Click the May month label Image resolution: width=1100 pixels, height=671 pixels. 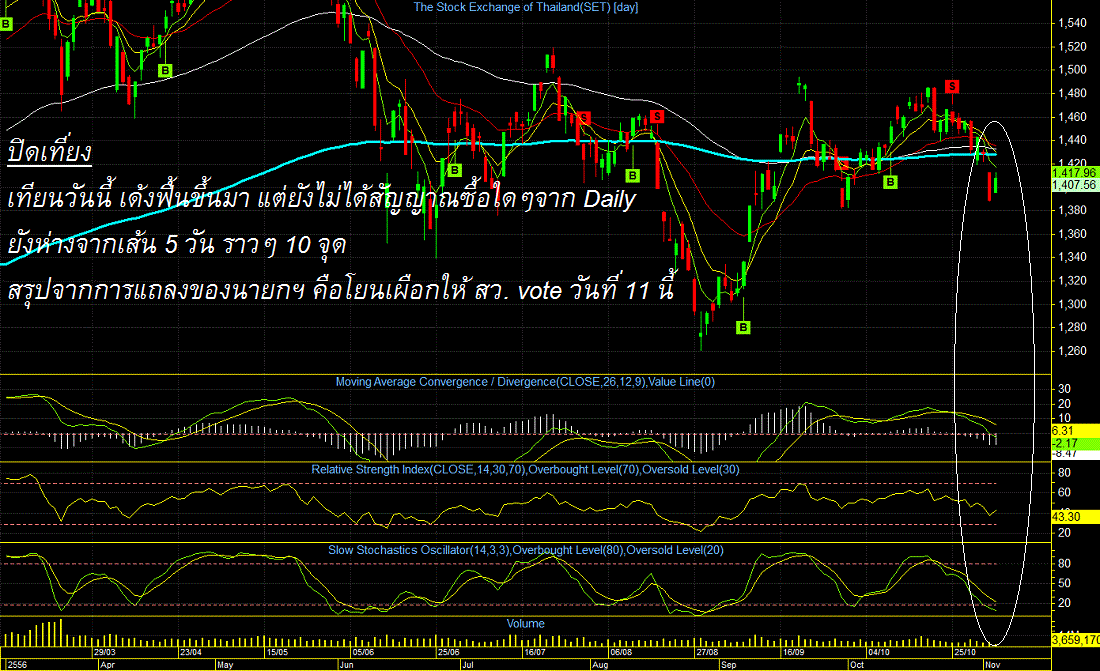tap(225, 665)
